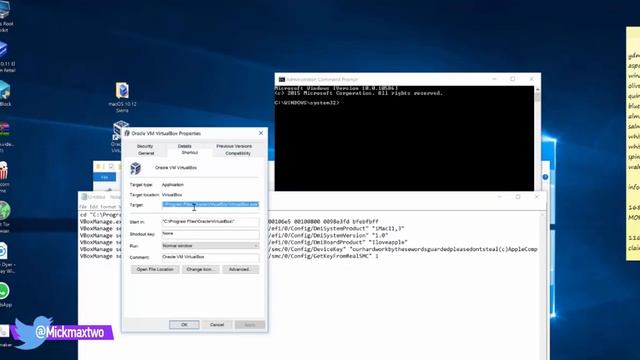Click the Comment input field

tap(210, 257)
